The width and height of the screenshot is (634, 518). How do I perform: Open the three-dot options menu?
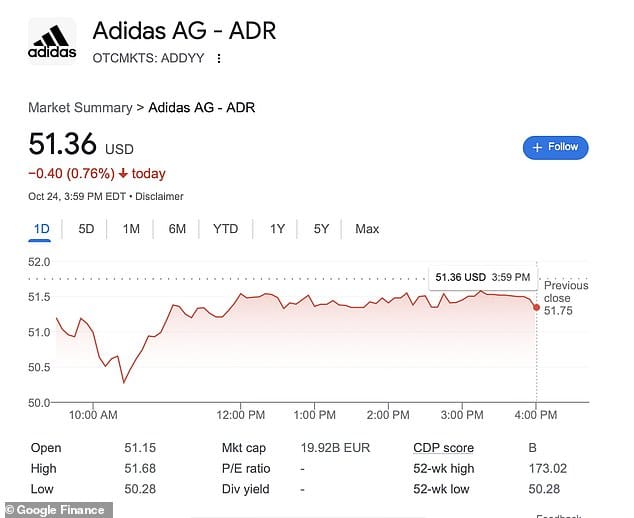219,59
